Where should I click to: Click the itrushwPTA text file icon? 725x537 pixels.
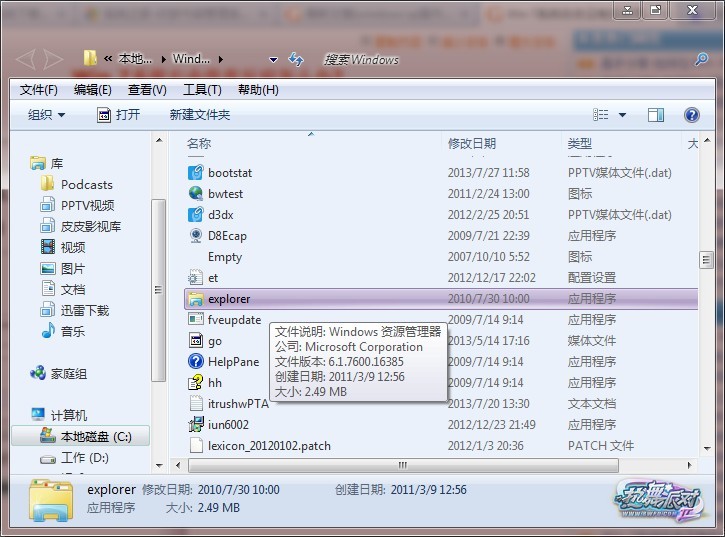[196, 404]
